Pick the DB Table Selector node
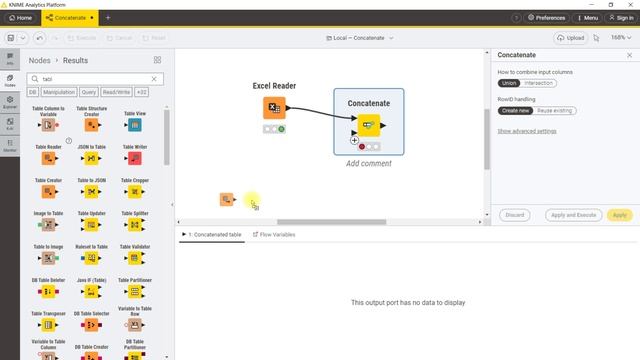The height and width of the screenshot is (360, 640). (x=91, y=325)
